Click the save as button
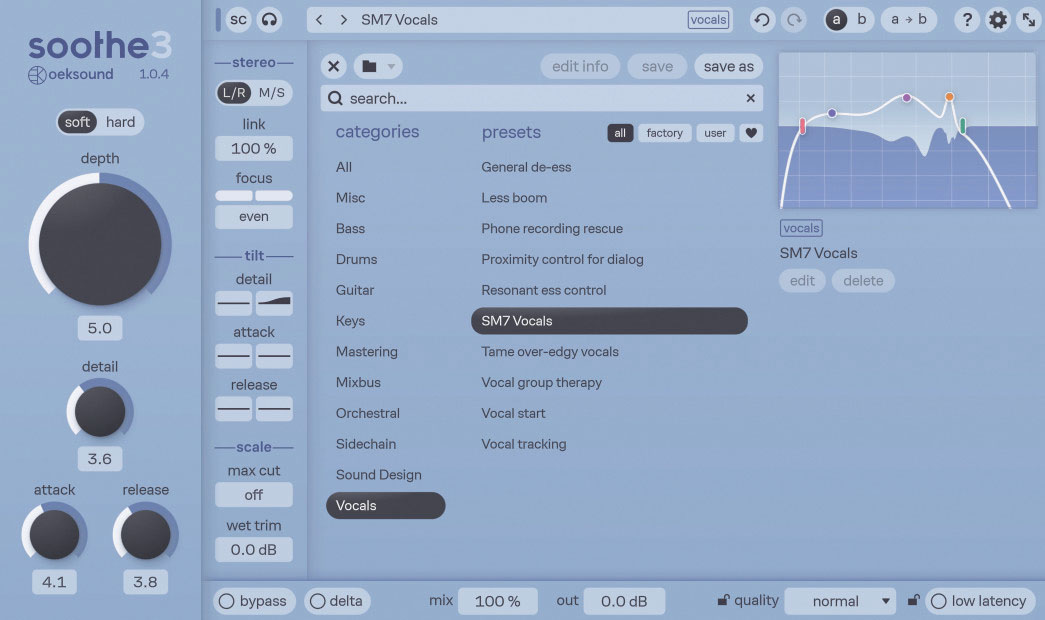Screen dimensions: 1045x620 728,67
